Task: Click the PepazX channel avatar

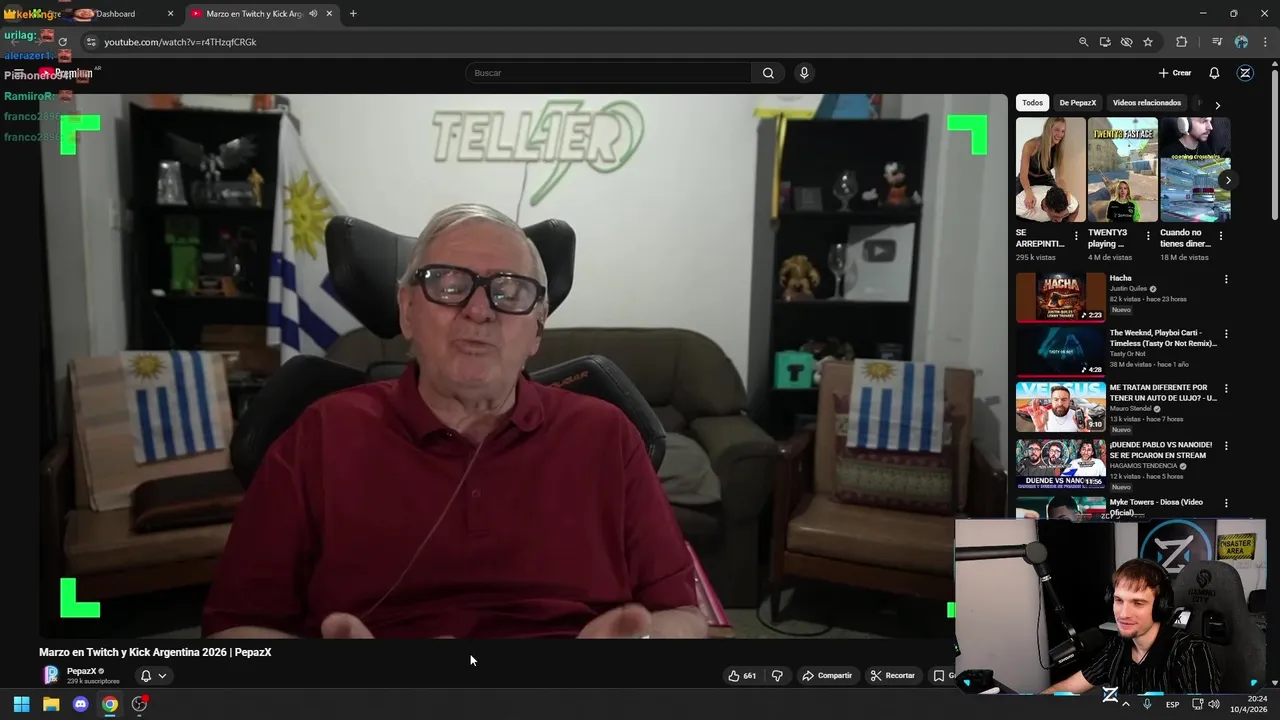Action: 50,675
